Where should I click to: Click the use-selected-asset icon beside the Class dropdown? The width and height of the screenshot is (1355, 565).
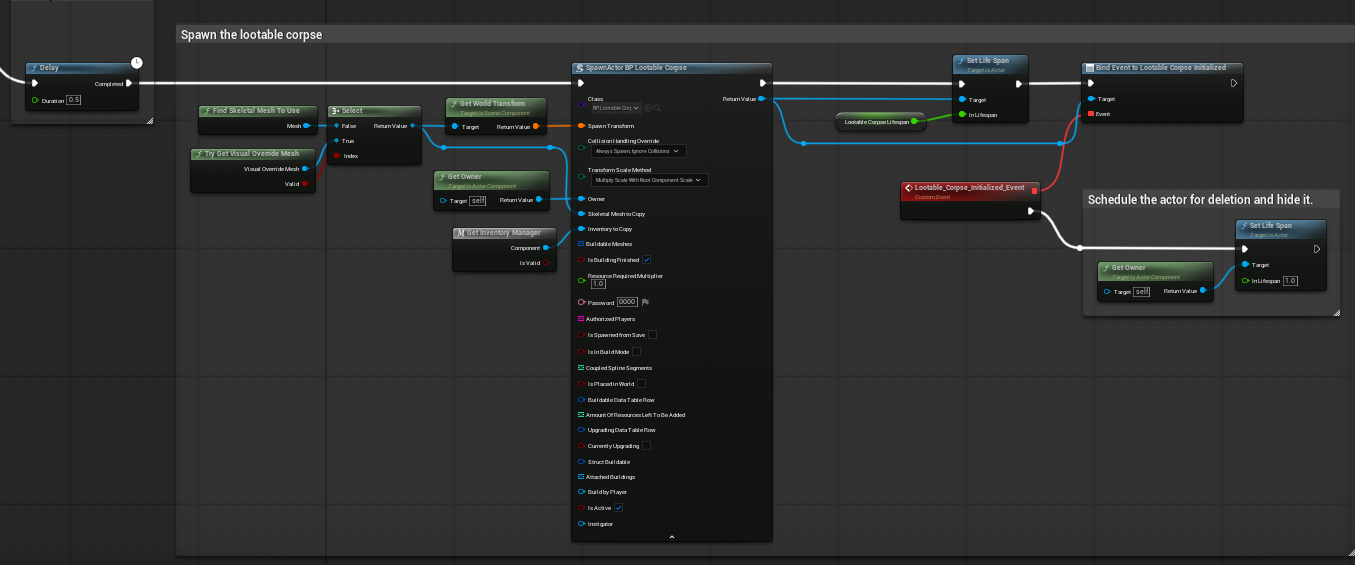point(647,107)
